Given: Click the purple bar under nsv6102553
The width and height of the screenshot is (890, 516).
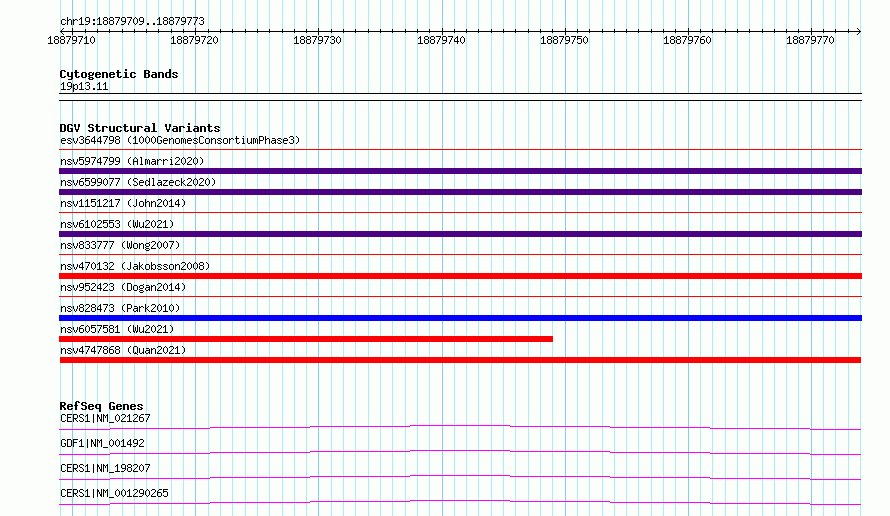Looking at the screenshot, I should click(x=460, y=234).
